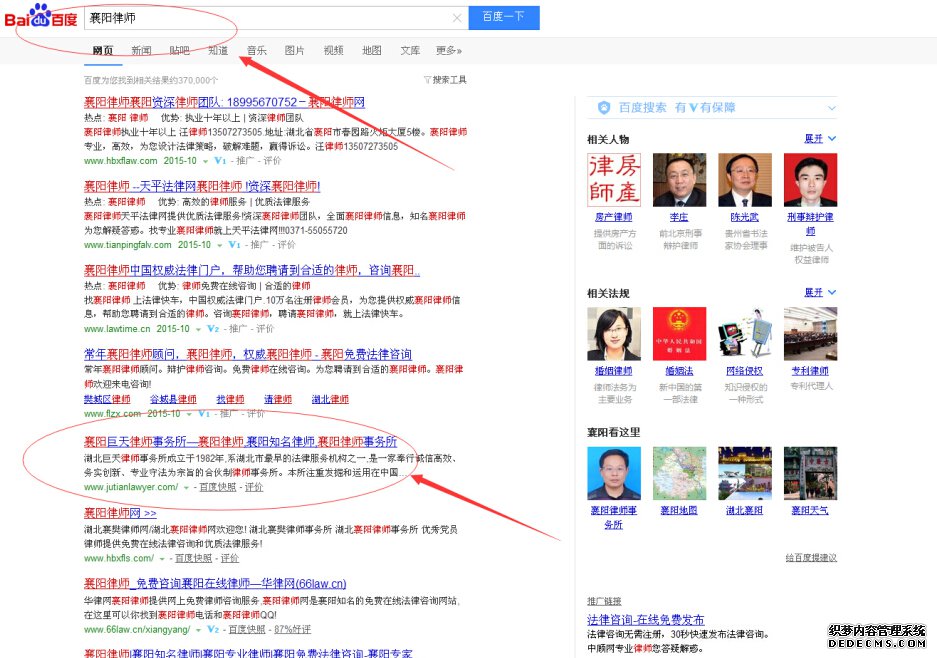
Task: Click the 网络侵权 cartoon thumbnail
Action: (x=745, y=333)
